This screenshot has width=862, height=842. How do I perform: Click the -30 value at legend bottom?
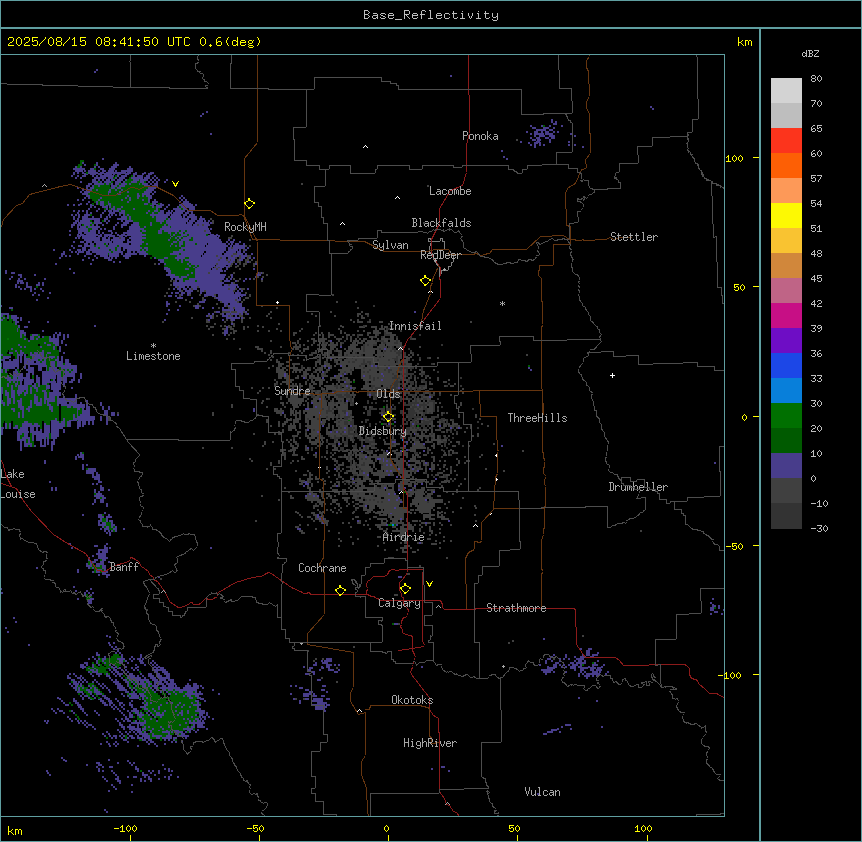(x=819, y=529)
